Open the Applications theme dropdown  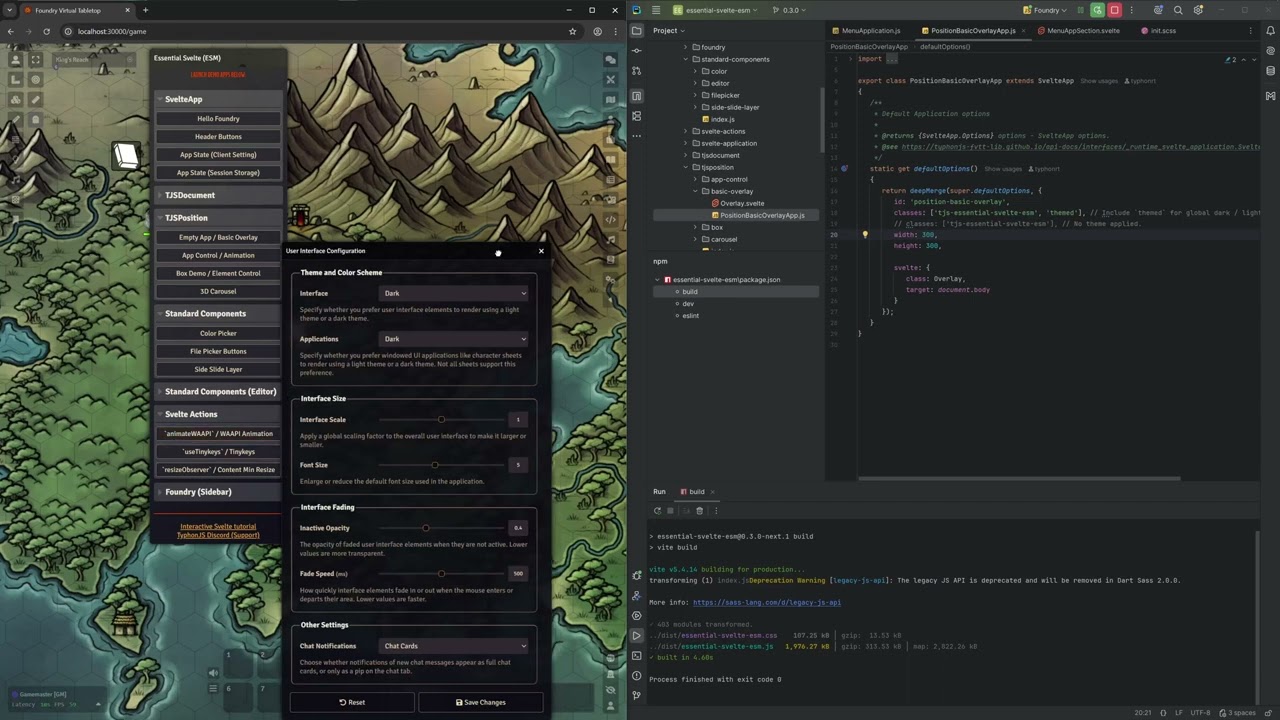point(455,339)
